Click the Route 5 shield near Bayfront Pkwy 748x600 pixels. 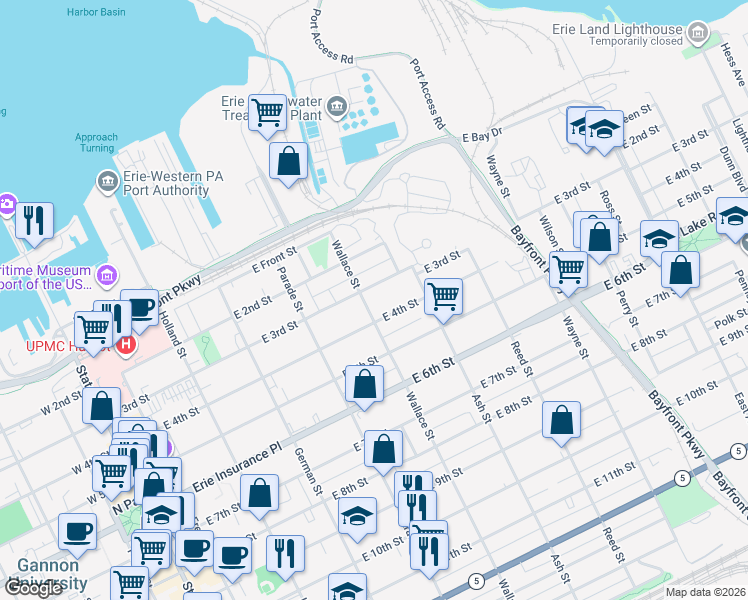683,478
